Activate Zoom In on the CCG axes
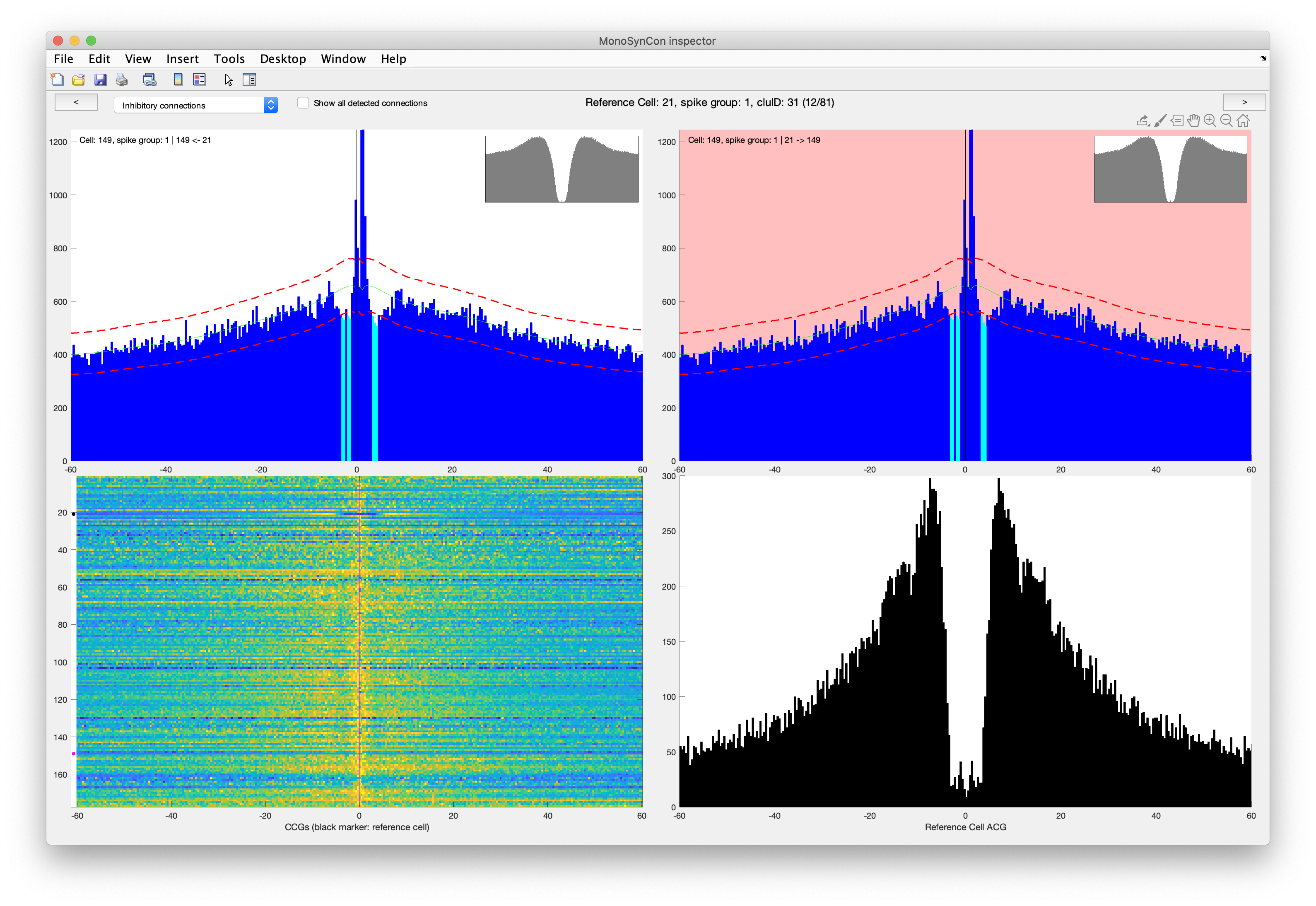Viewport: 1316px width, 906px height. (1210, 120)
